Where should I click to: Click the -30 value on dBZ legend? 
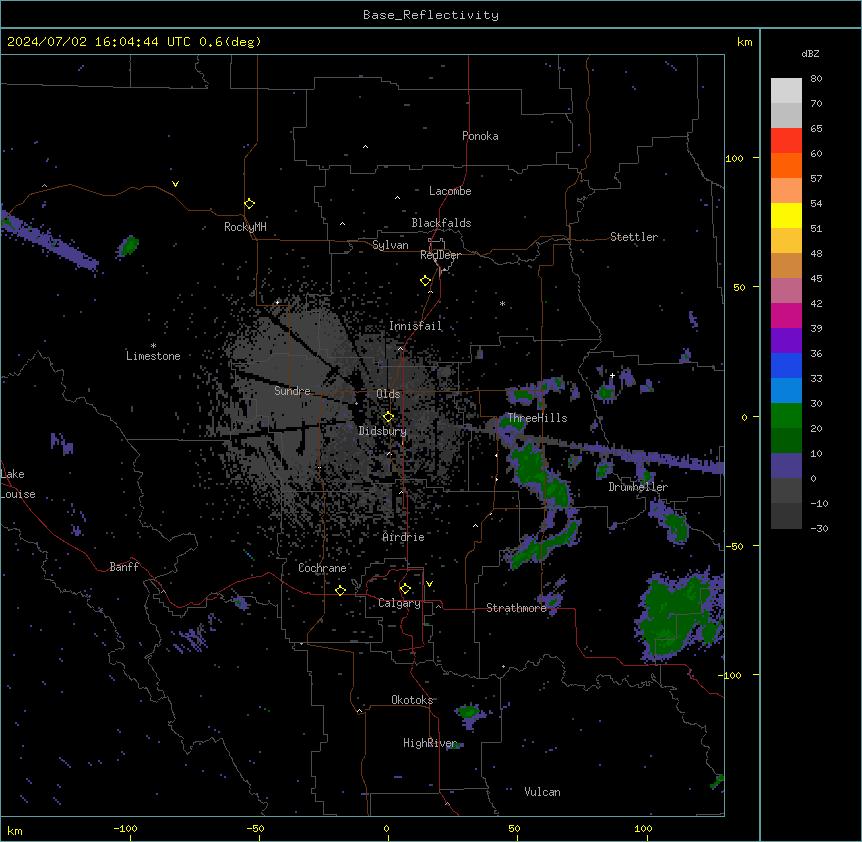[x=819, y=529]
